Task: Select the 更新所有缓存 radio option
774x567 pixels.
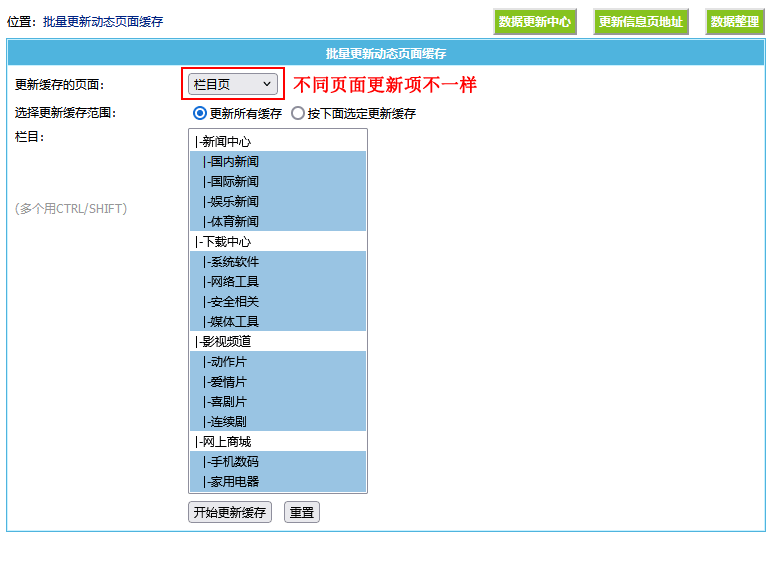Action: click(200, 114)
